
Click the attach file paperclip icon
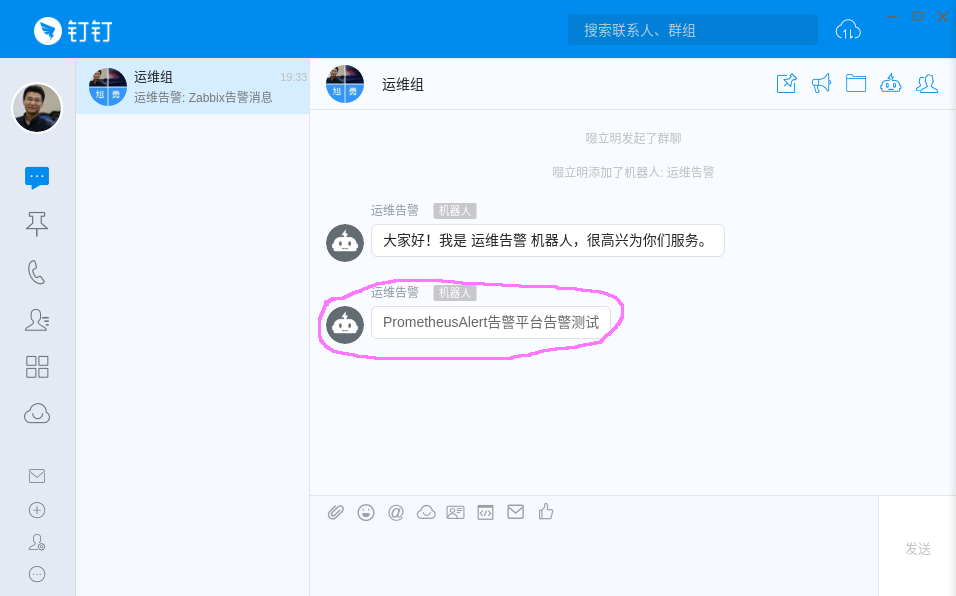point(336,512)
